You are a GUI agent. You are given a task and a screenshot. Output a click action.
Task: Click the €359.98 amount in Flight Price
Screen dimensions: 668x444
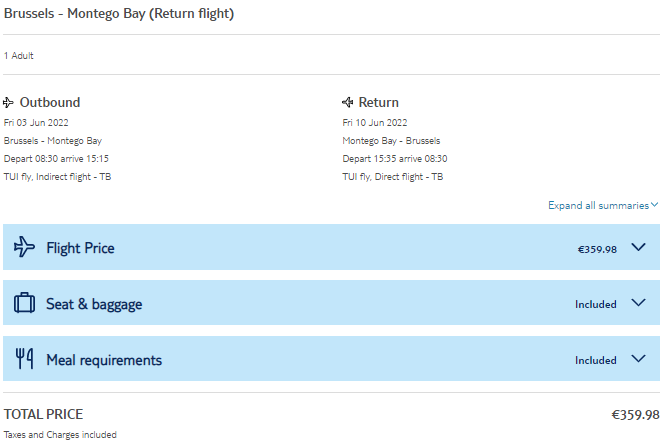click(x=597, y=249)
